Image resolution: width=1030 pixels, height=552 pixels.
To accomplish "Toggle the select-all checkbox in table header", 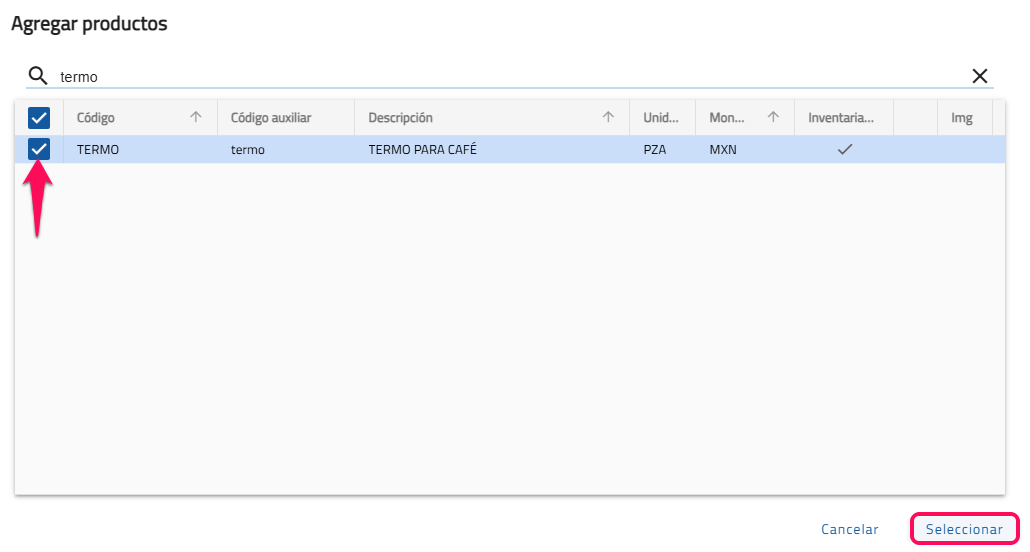I will click(39, 118).
